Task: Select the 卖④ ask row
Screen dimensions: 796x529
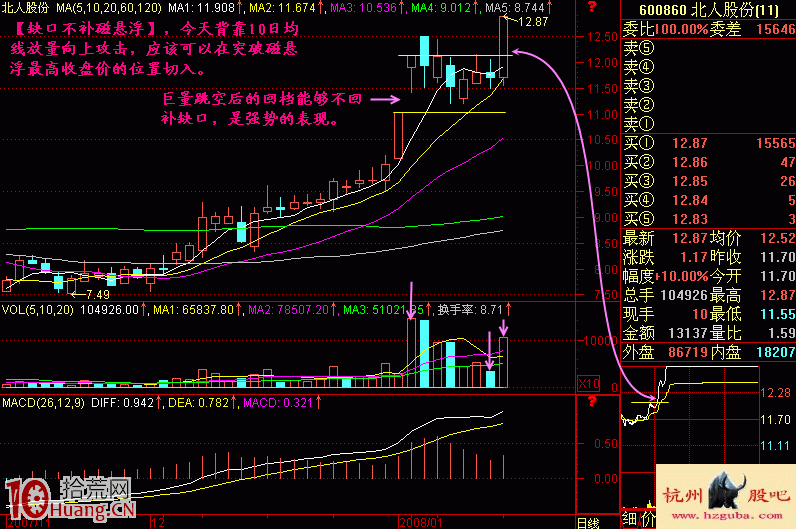Action: coord(709,67)
